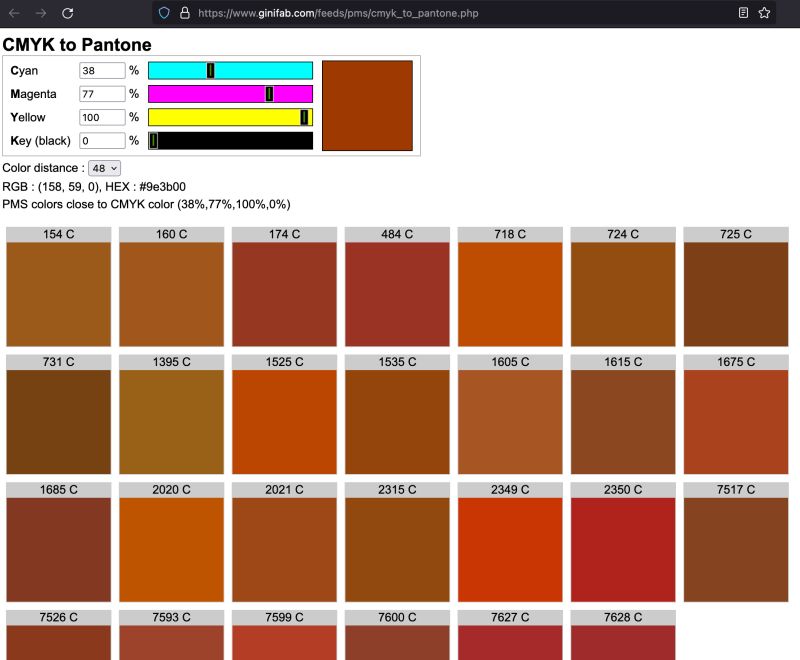The image size is (800, 660).
Task: Click inside the Yellow percentage input
Action: point(103,117)
